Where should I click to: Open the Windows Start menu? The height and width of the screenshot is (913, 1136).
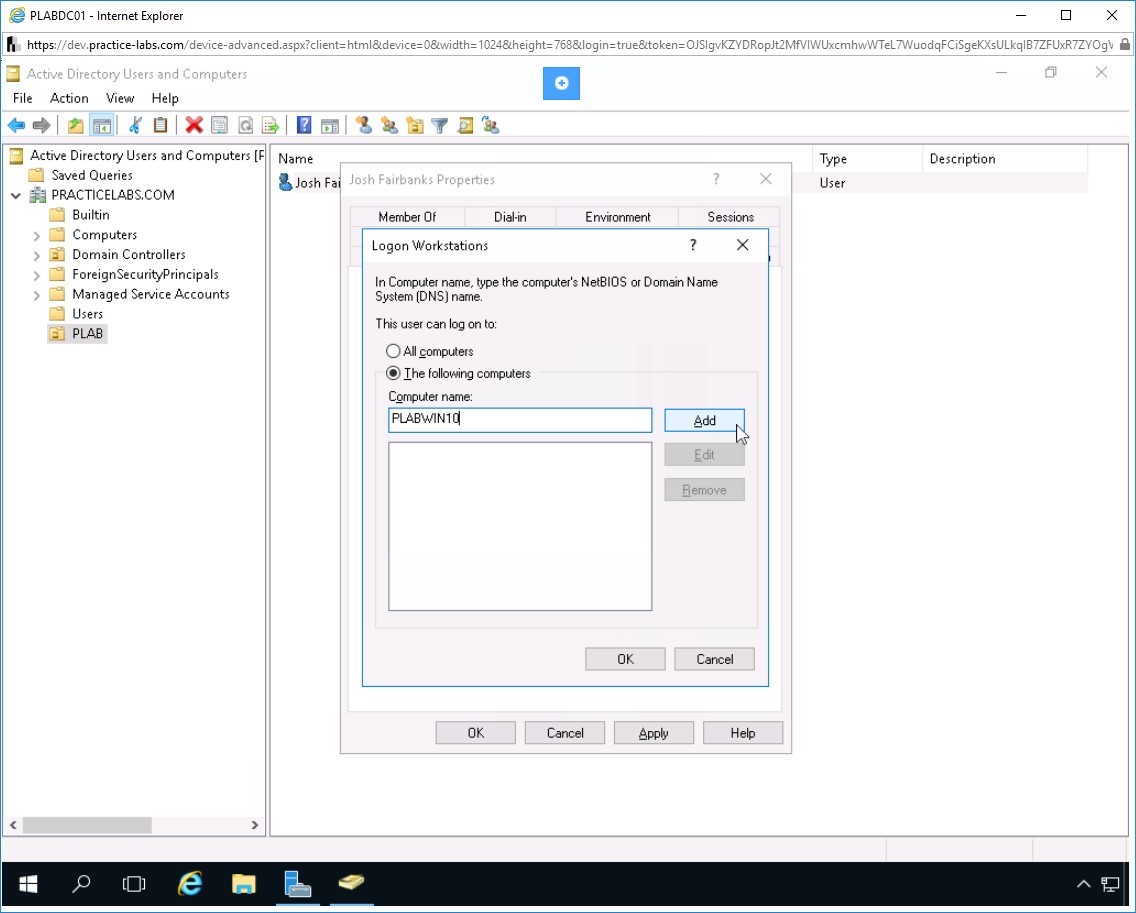pyautogui.click(x=28, y=883)
